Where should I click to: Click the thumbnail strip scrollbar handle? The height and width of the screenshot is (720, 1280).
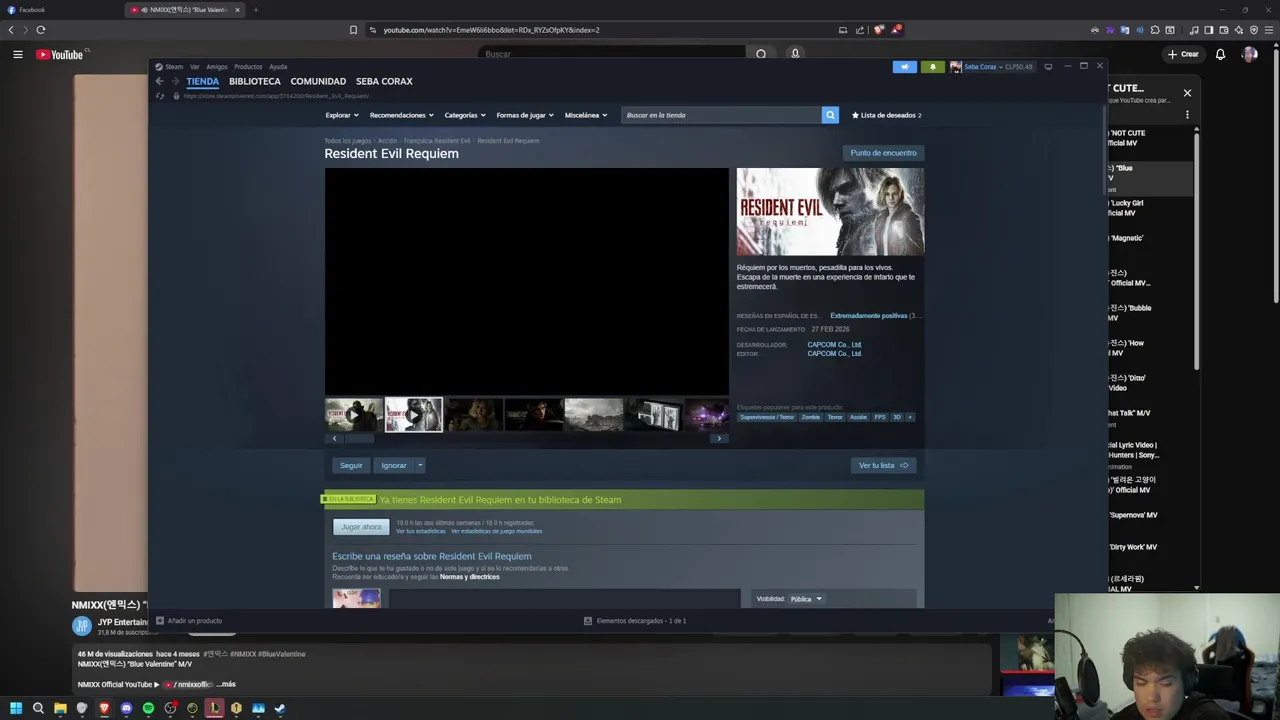pos(359,438)
